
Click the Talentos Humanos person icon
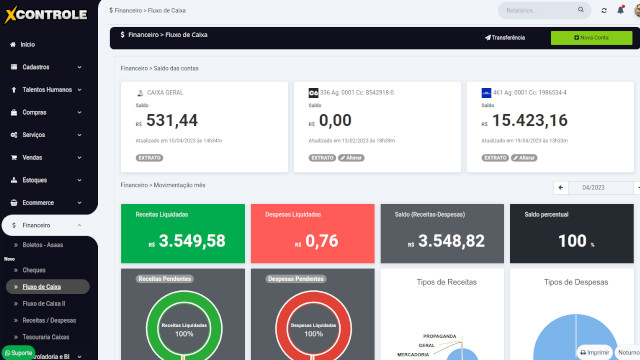point(14,90)
